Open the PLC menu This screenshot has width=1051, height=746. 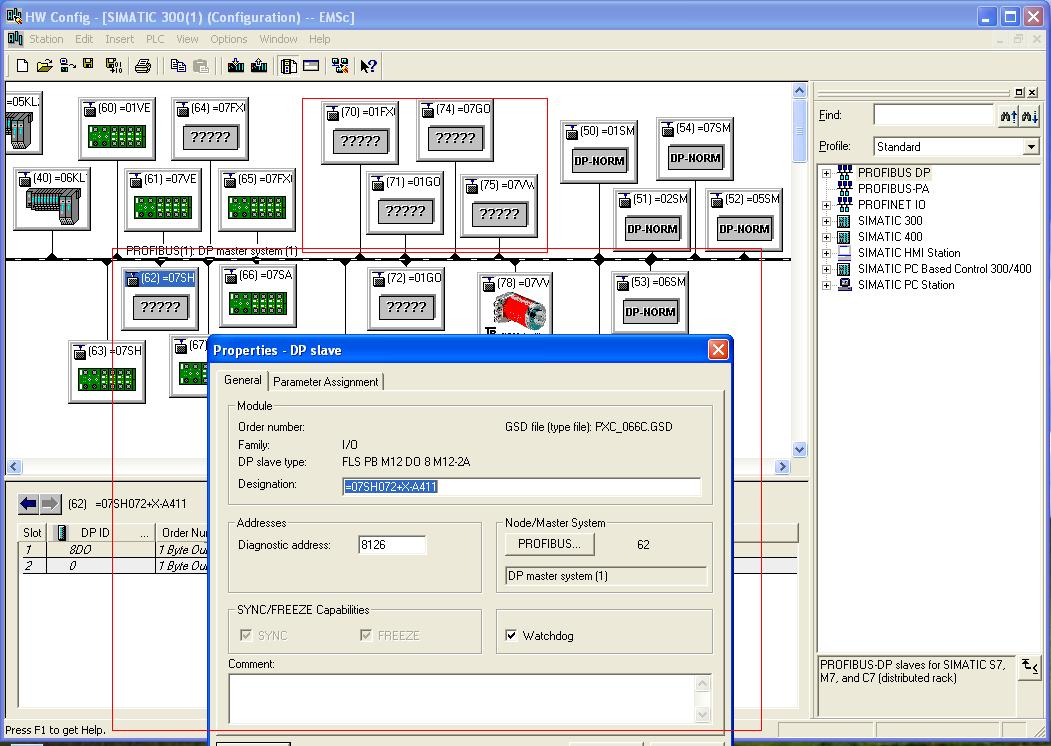pyautogui.click(x=155, y=39)
